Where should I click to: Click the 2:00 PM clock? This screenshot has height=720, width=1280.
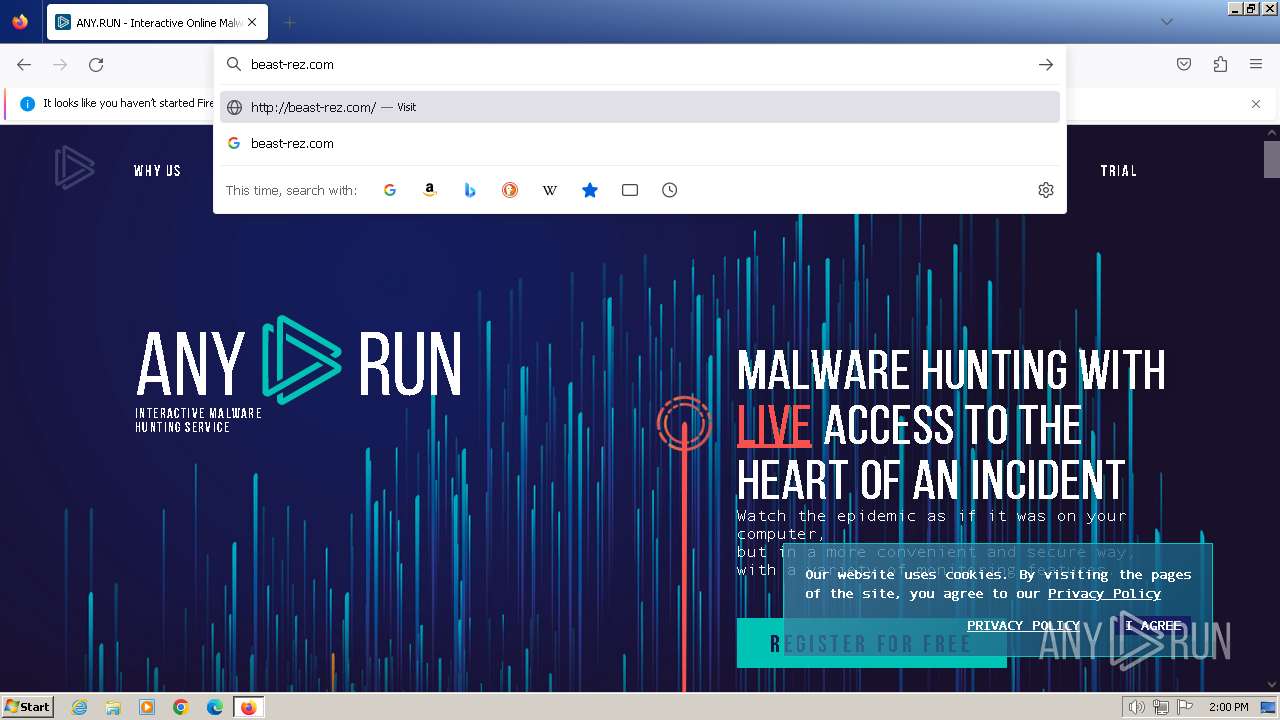tap(1228, 707)
